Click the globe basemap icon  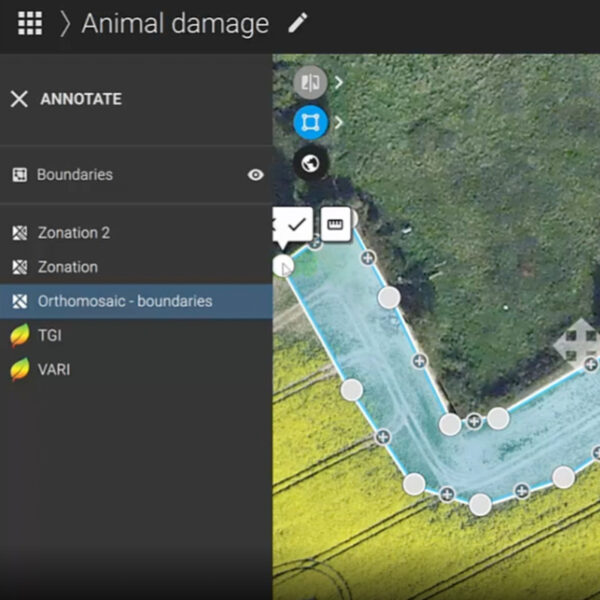[x=310, y=163]
